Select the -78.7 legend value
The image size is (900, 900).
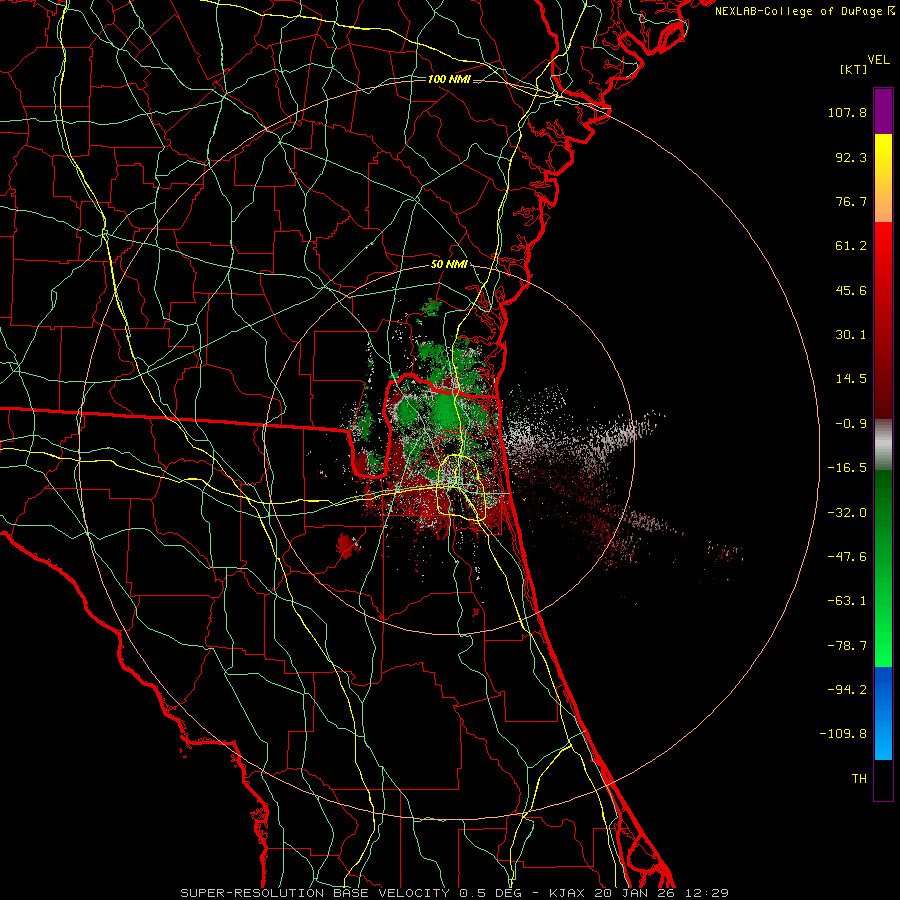(847, 646)
